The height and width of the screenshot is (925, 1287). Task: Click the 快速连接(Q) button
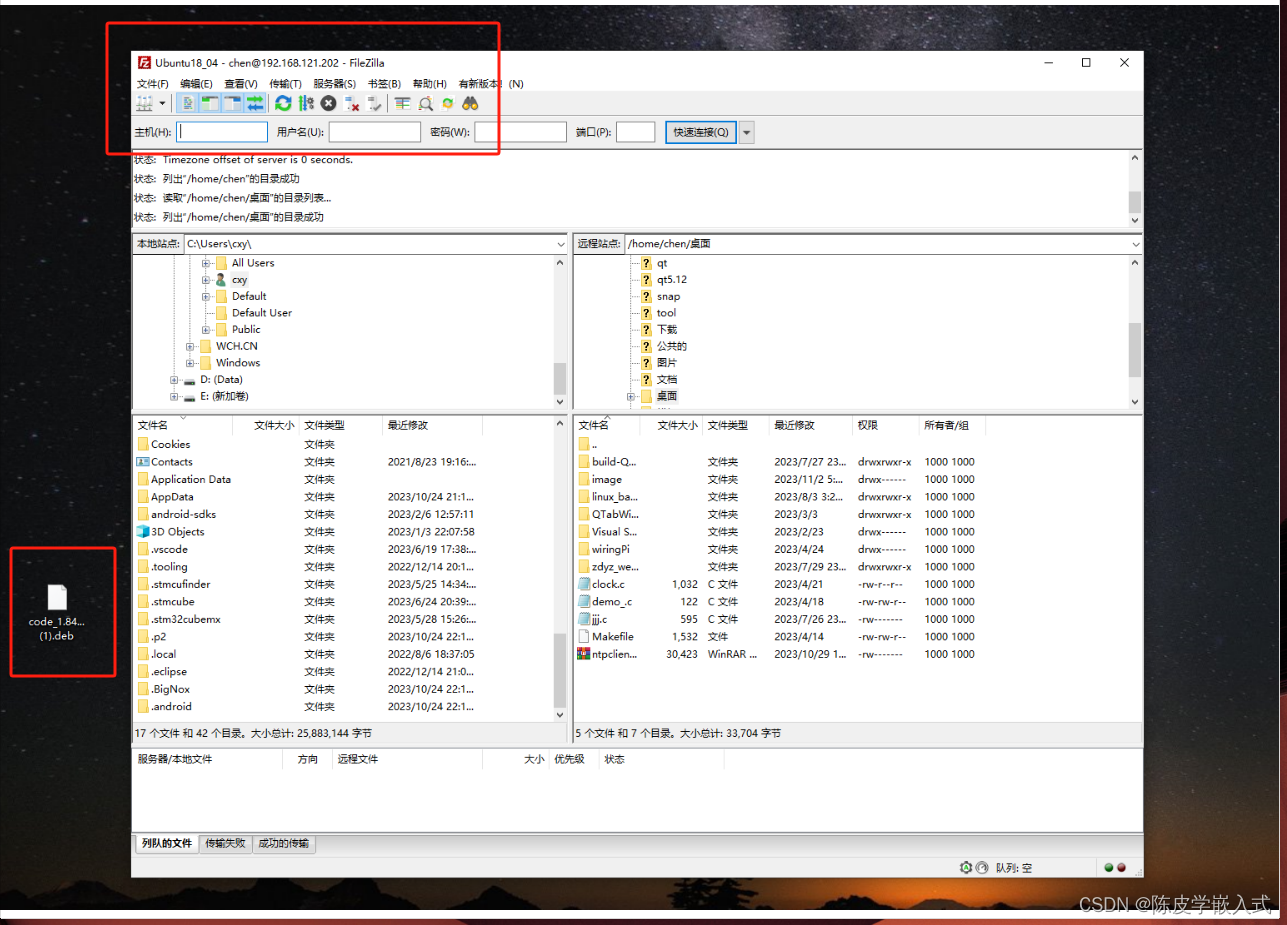pyautogui.click(x=701, y=132)
